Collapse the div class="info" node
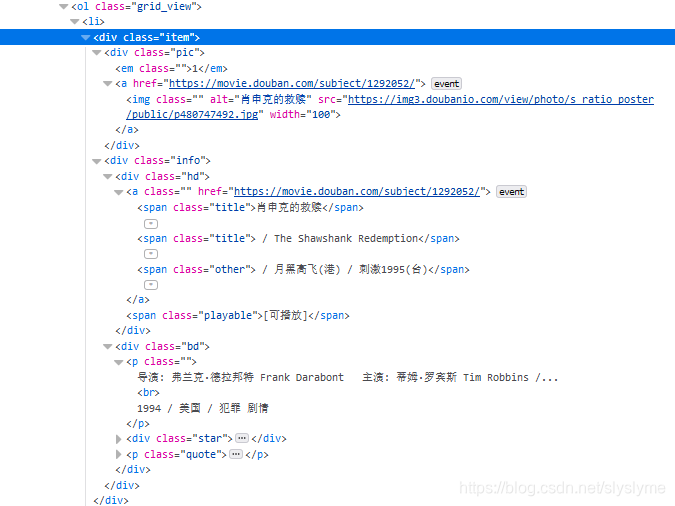This screenshot has height=506, width=675. point(96,161)
